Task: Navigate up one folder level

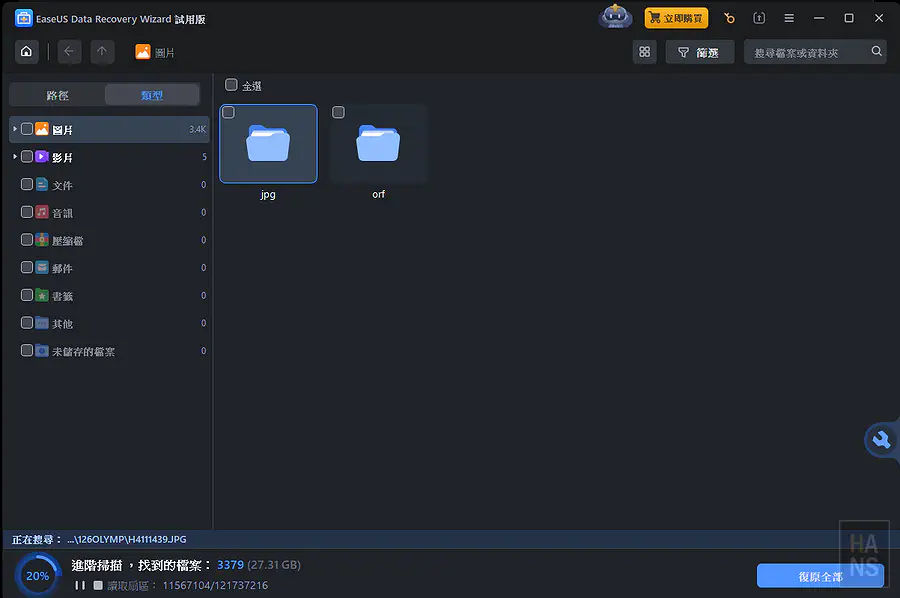Action: pyautogui.click(x=102, y=52)
